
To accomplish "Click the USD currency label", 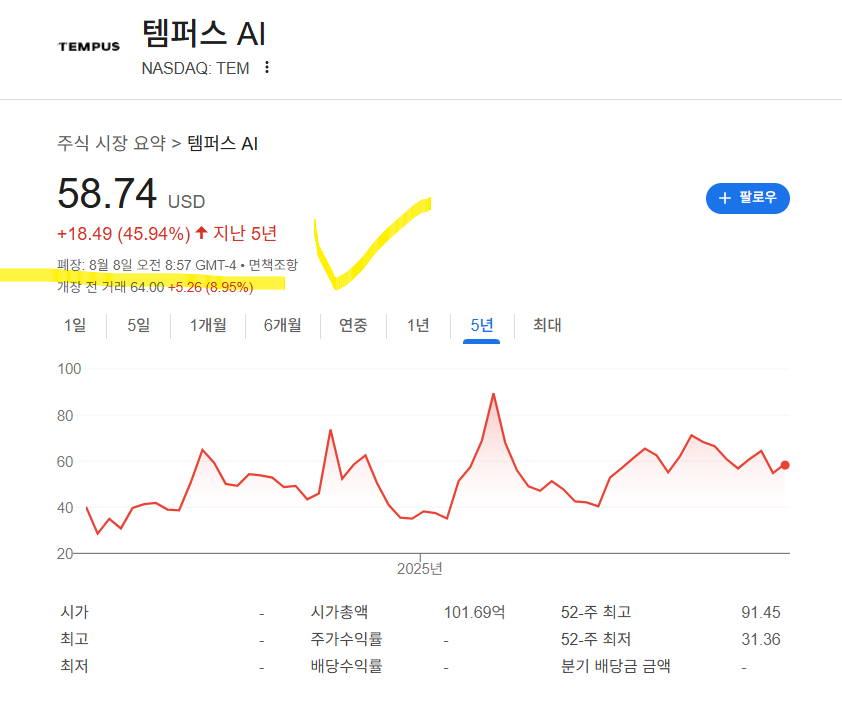I will 186,201.
